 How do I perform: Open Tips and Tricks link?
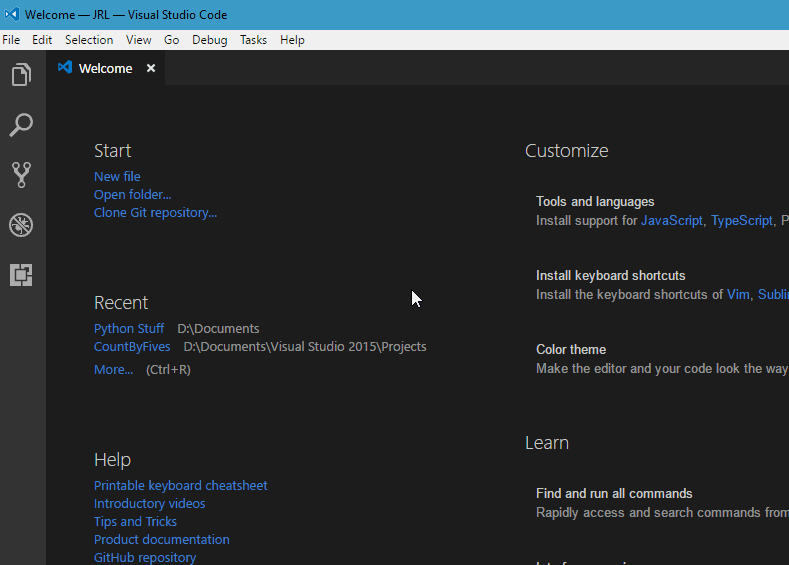[x=135, y=522]
